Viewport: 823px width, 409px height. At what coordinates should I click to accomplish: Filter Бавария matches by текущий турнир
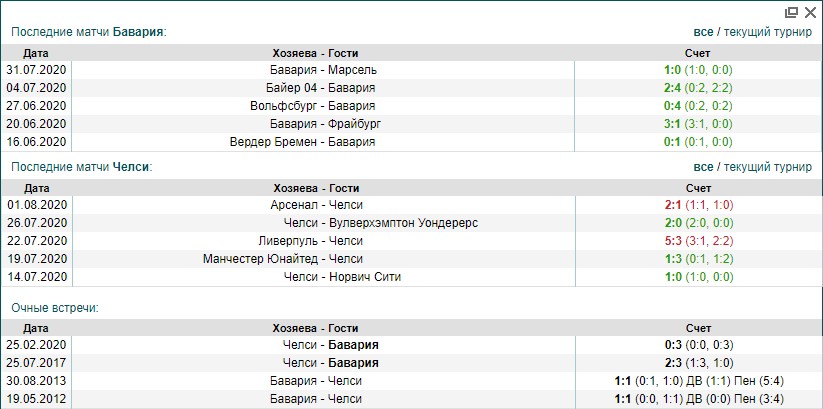(770, 32)
